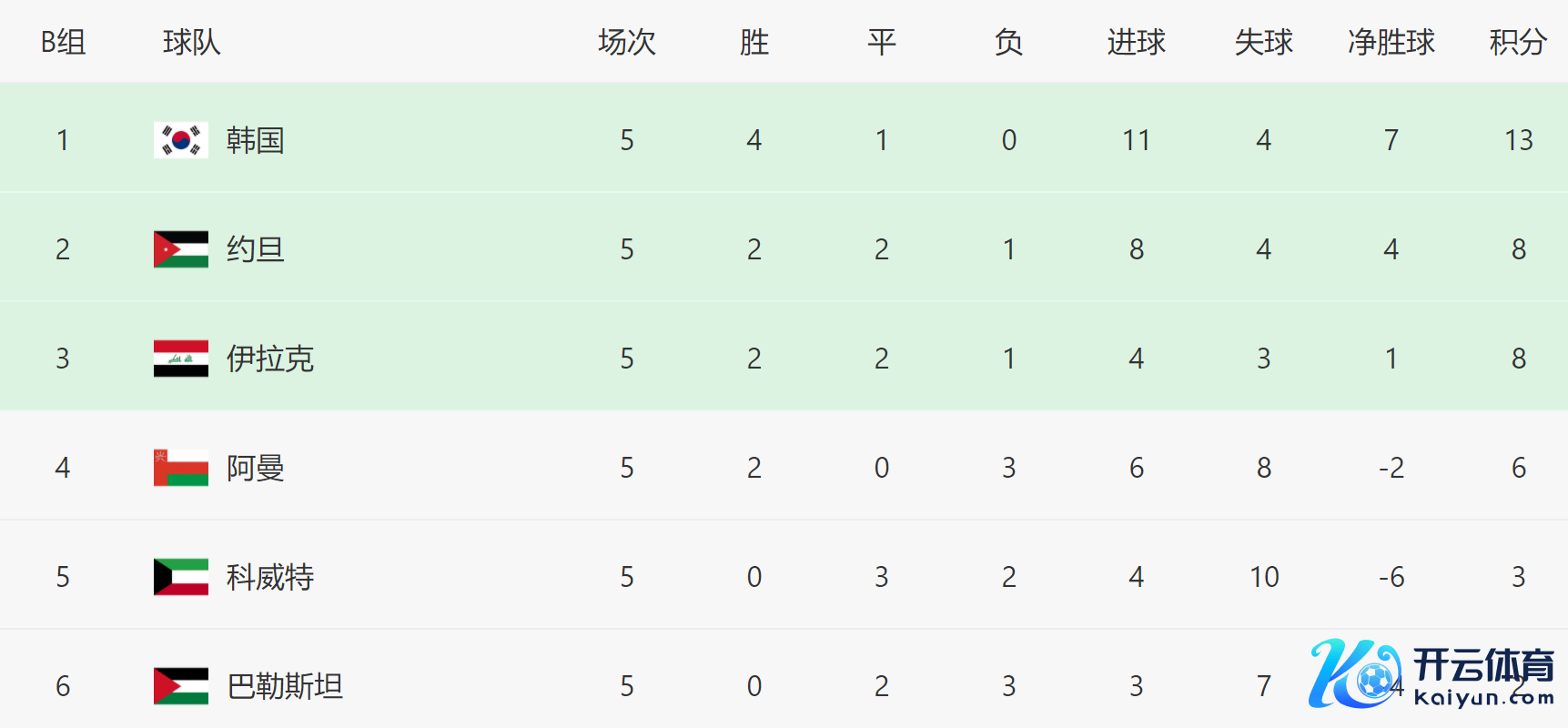Viewport: 1568px width, 728px height.
Task: Open the 科威特 team name
Action: (269, 577)
